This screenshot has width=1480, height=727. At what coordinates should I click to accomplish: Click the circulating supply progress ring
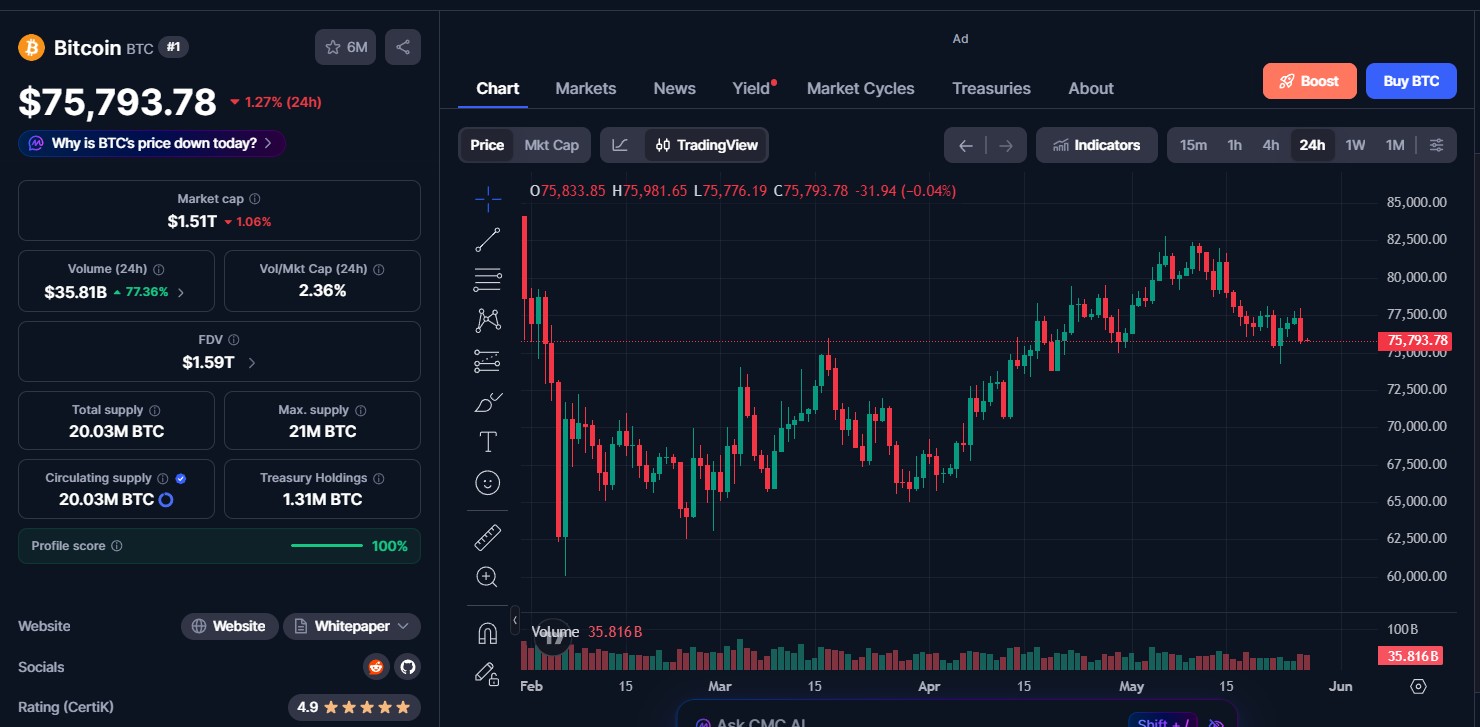pyautogui.click(x=167, y=499)
